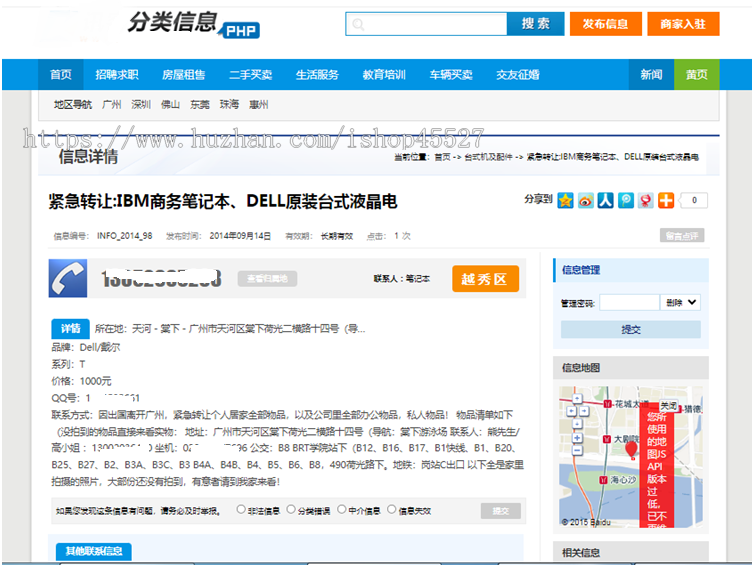The image size is (754, 567).
Task: Click the listing ID INFO_2014_98
Action: tap(125, 236)
